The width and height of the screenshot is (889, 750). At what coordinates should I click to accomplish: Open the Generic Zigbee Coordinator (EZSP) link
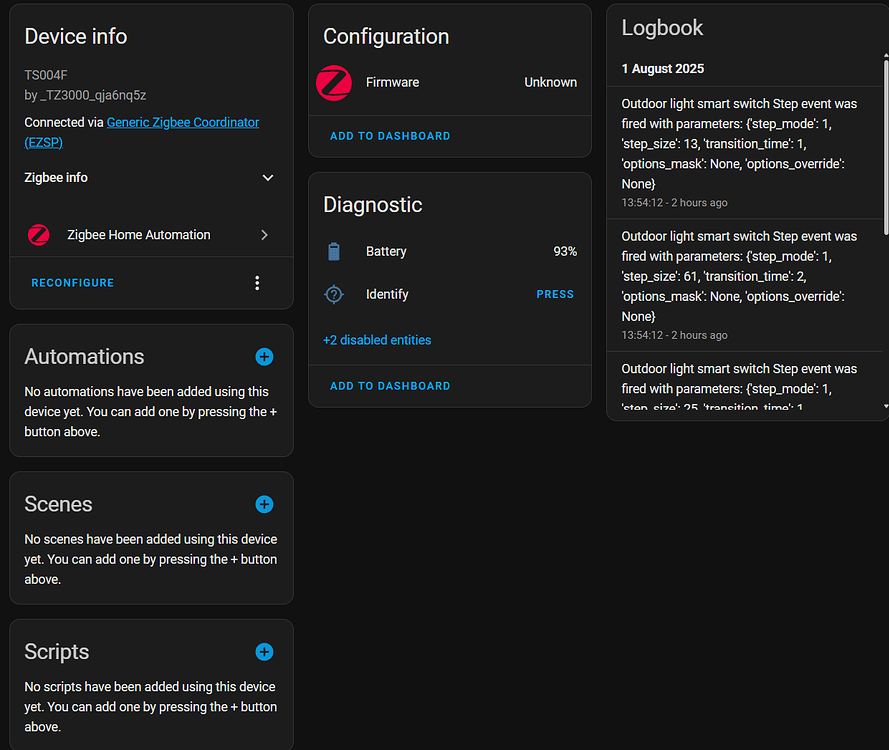coord(182,122)
